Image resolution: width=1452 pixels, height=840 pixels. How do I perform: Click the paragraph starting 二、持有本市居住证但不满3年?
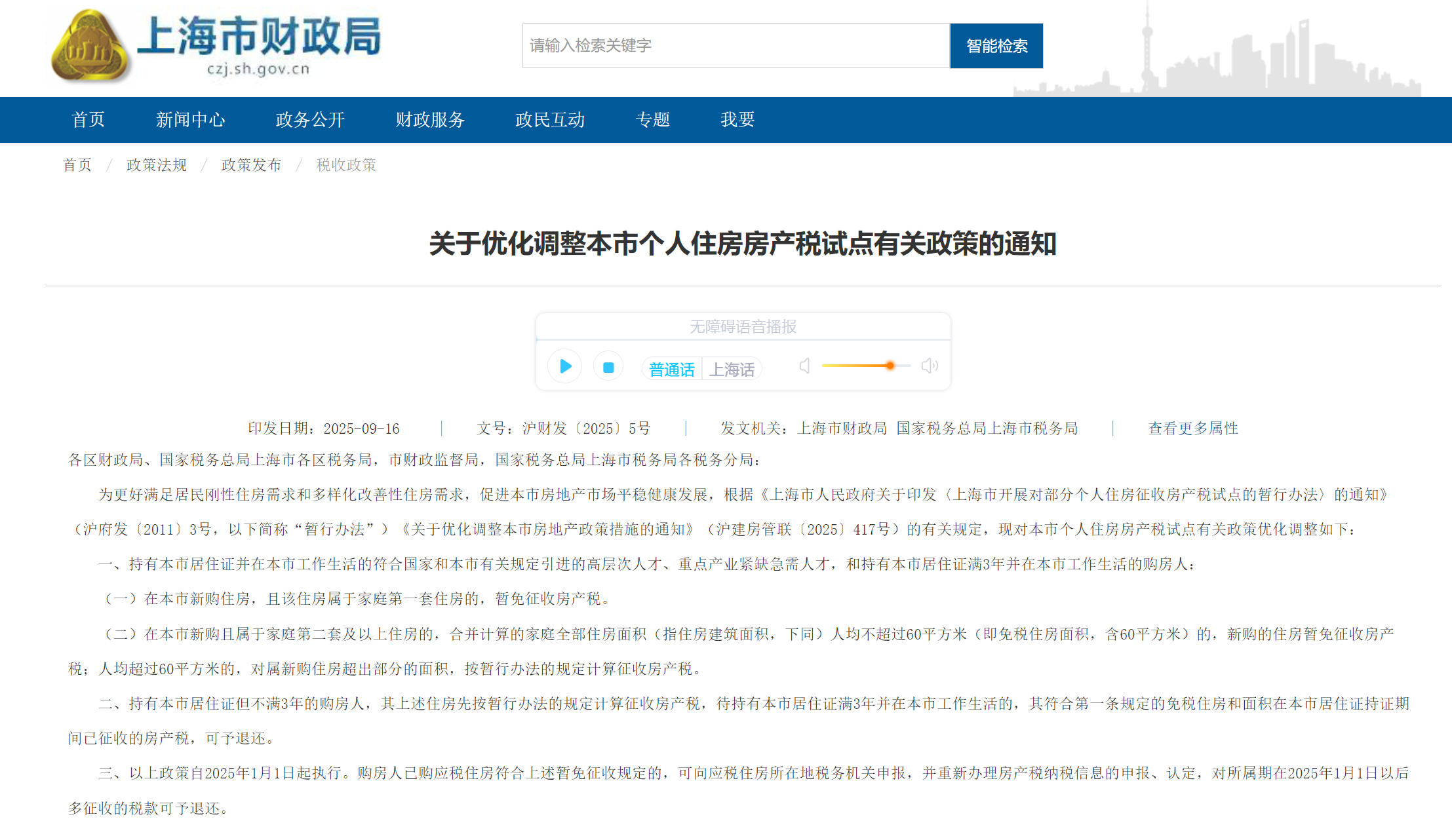coord(739,721)
